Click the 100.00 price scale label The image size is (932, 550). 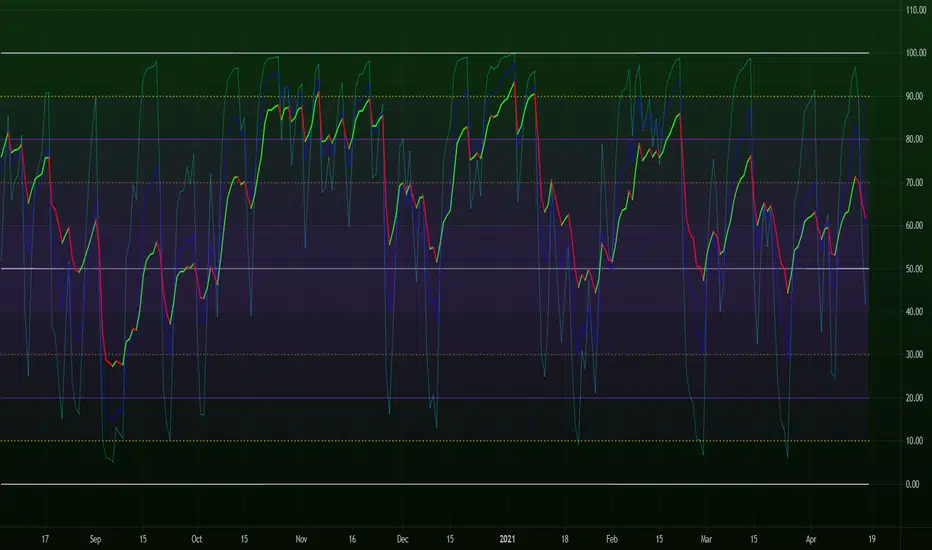tap(916, 53)
